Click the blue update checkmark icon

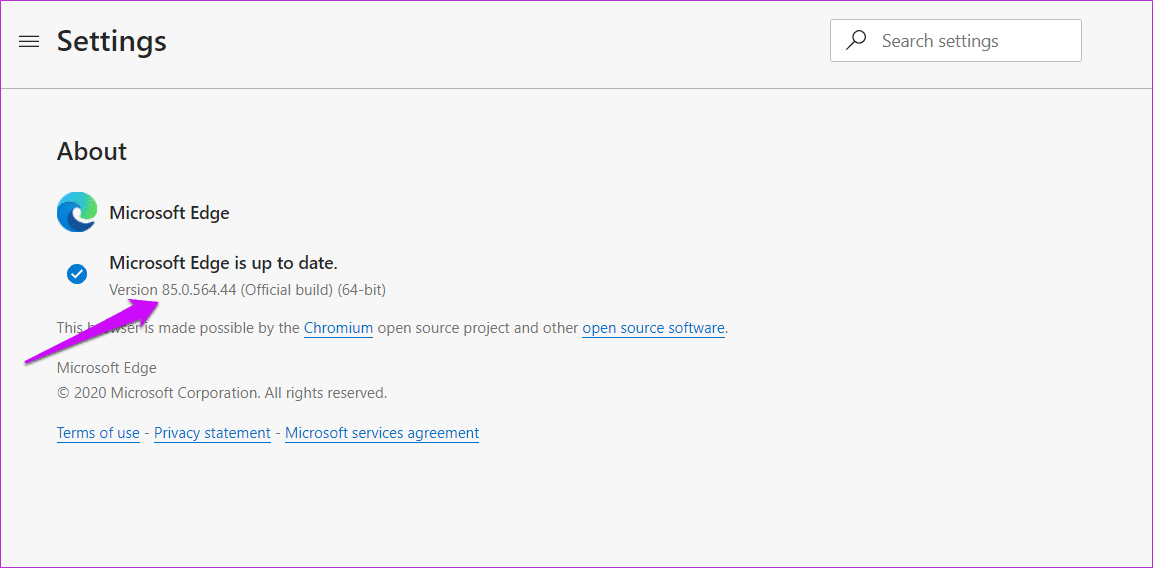point(76,274)
